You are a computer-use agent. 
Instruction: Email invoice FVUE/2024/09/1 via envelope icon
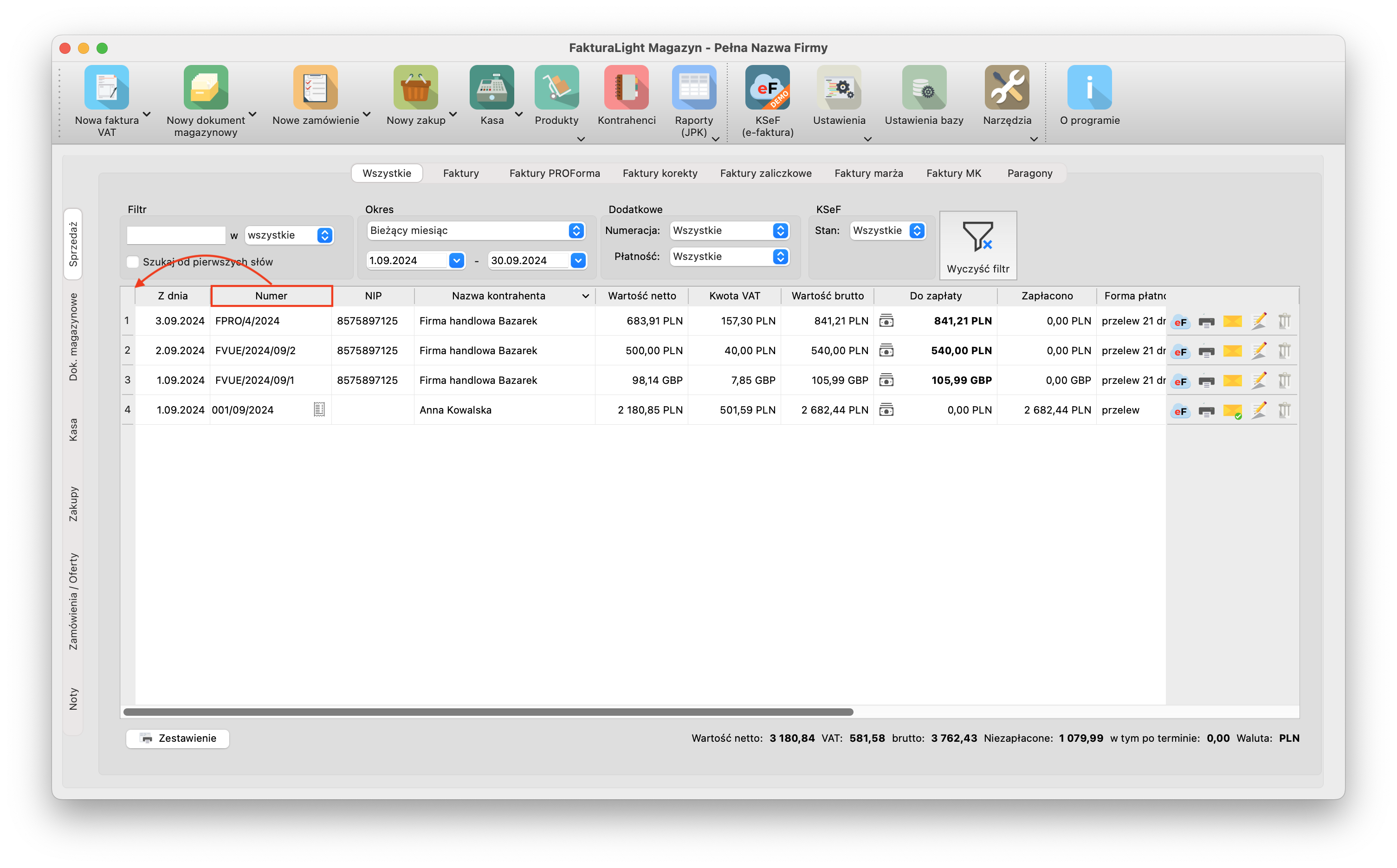pos(1232,381)
